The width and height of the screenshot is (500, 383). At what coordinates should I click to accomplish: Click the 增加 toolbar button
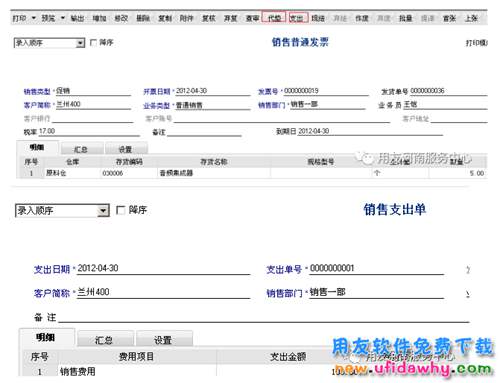(x=99, y=18)
